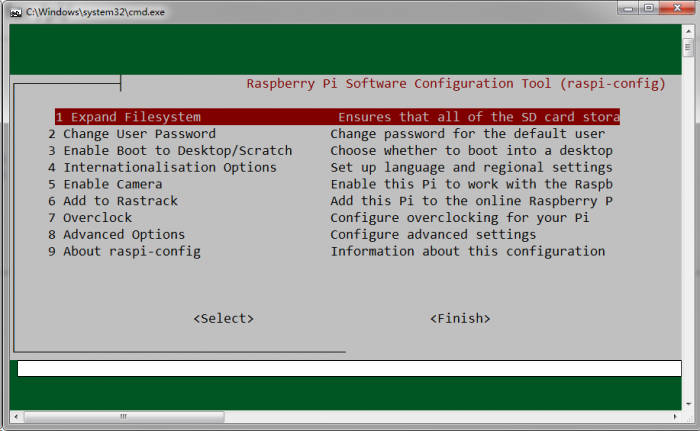Click the horizontal scrollbar thumb
The width and height of the screenshot is (700, 431).
[x=124, y=417]
